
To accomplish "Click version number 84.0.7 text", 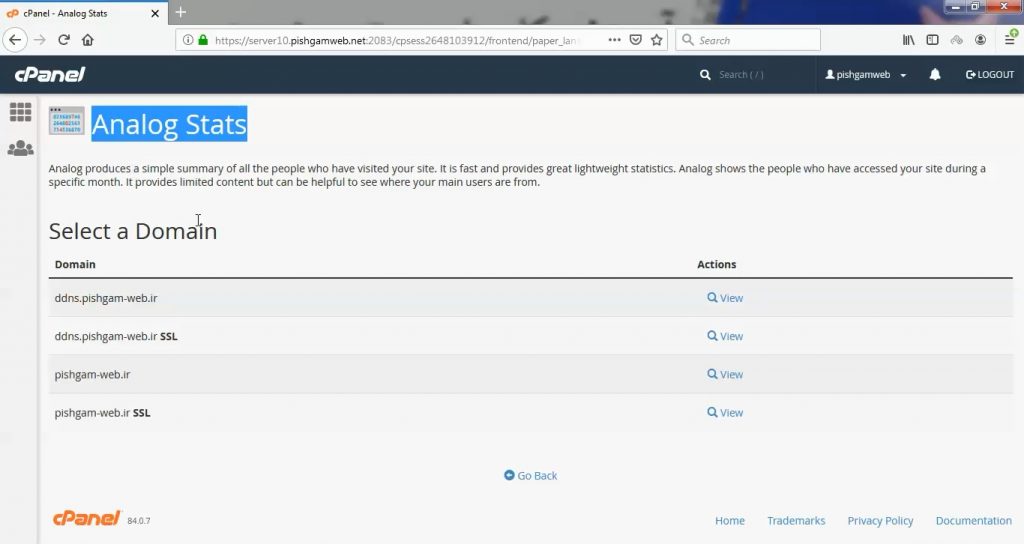I will [138, 521].
